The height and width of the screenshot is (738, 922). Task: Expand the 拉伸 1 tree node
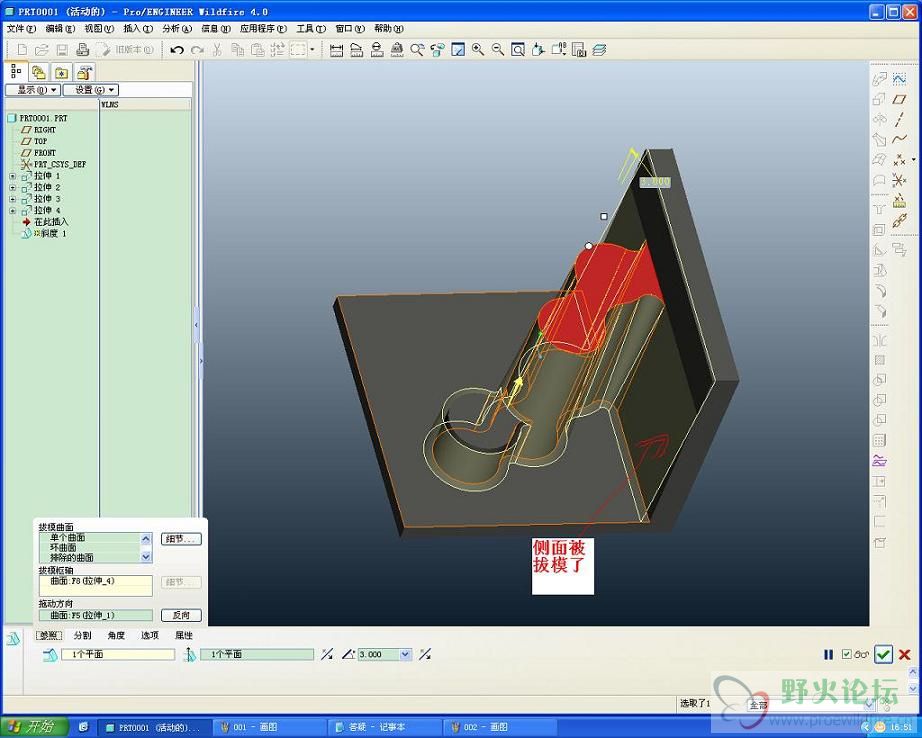[x=13, y=176]
